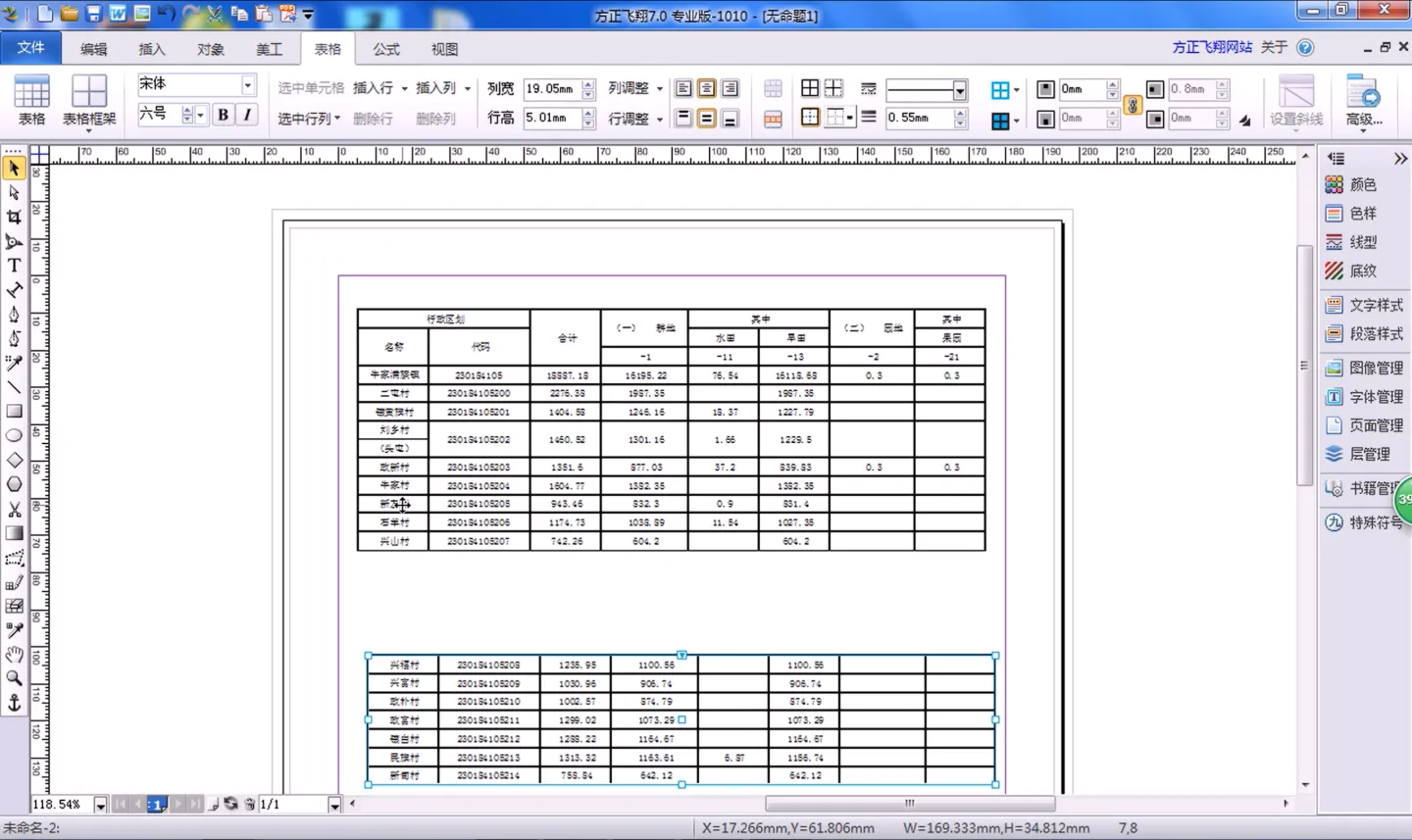Click the 方正飞翔网站 website link

[x=1211, y=47]
